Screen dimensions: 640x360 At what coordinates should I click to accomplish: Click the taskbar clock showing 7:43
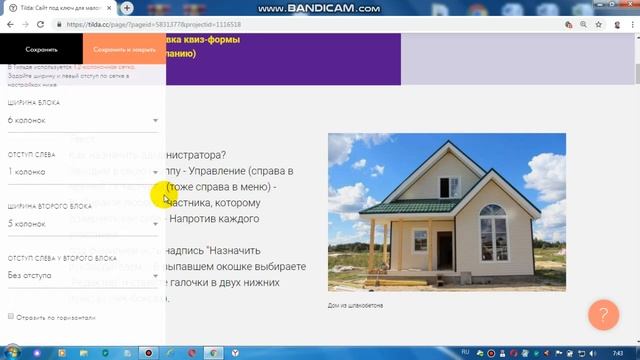618,353
